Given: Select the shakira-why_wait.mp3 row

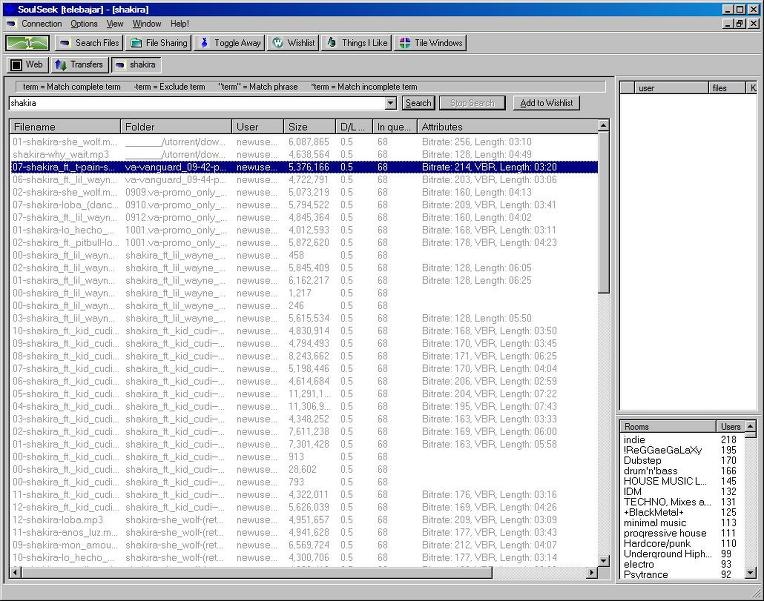Looking at the screenshot, I should click(304, 155).
